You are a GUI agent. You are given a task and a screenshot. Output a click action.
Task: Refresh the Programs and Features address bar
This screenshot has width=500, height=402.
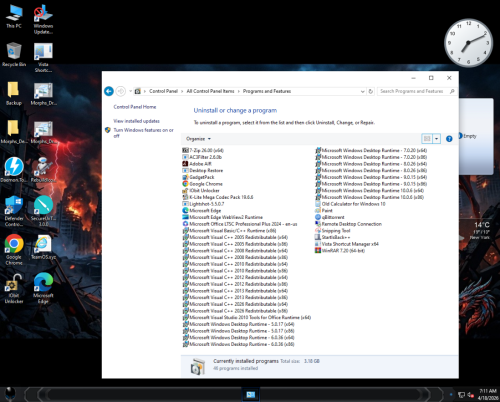(370, 91)
